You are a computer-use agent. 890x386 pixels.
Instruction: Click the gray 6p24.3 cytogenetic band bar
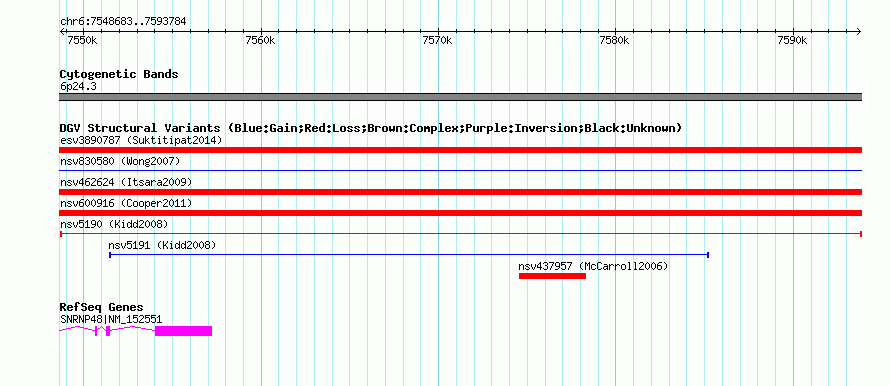(460, 97)
